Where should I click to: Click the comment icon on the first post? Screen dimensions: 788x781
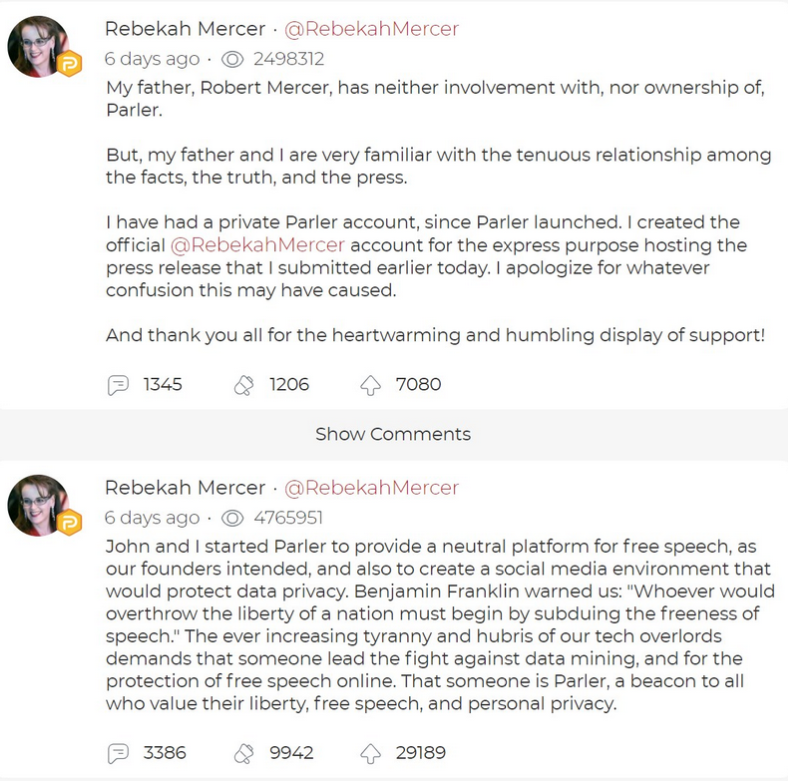(118, 385)
